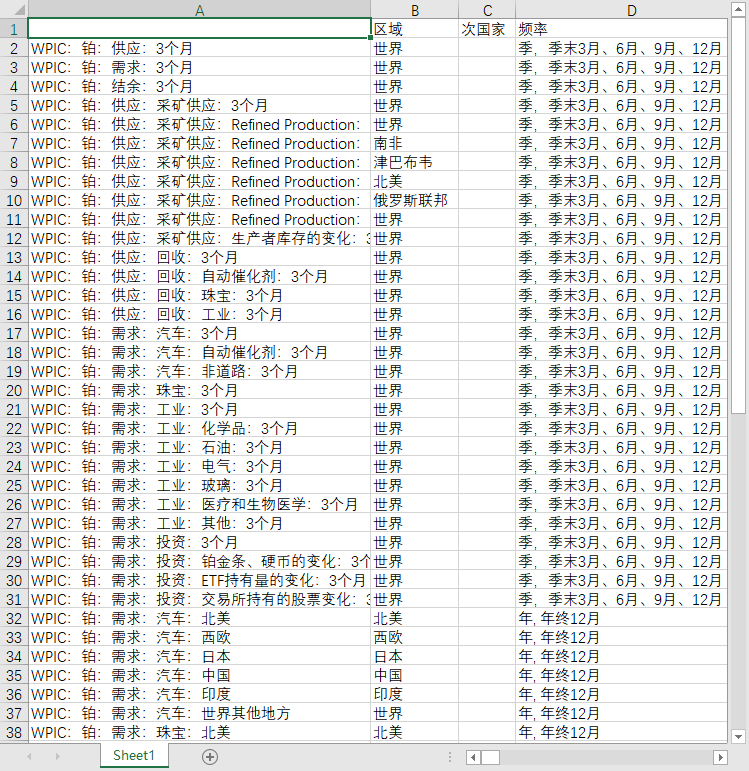
Task: Select frequency cell in row 2
Action: (622, 48)
